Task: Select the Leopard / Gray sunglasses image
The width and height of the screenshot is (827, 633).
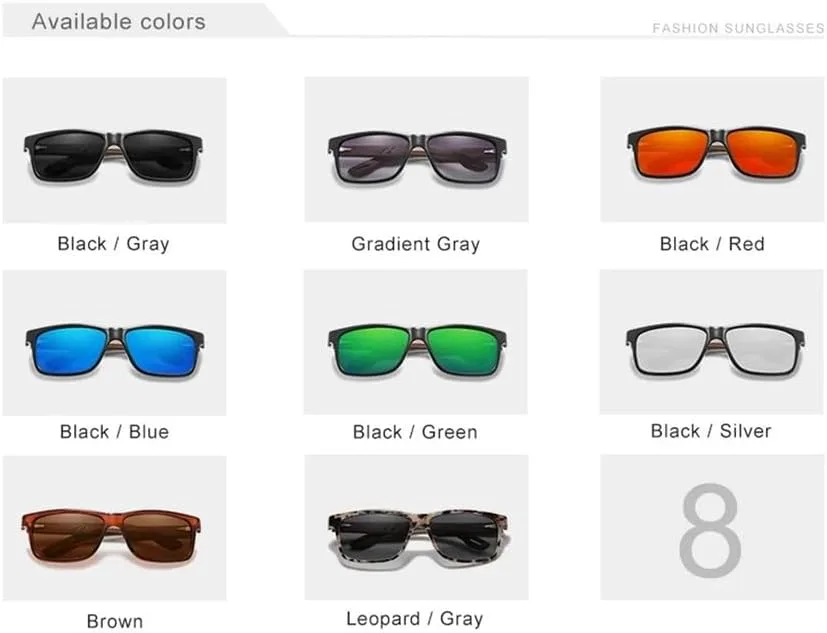Action: pyautogui.click(x=416, y=528)
